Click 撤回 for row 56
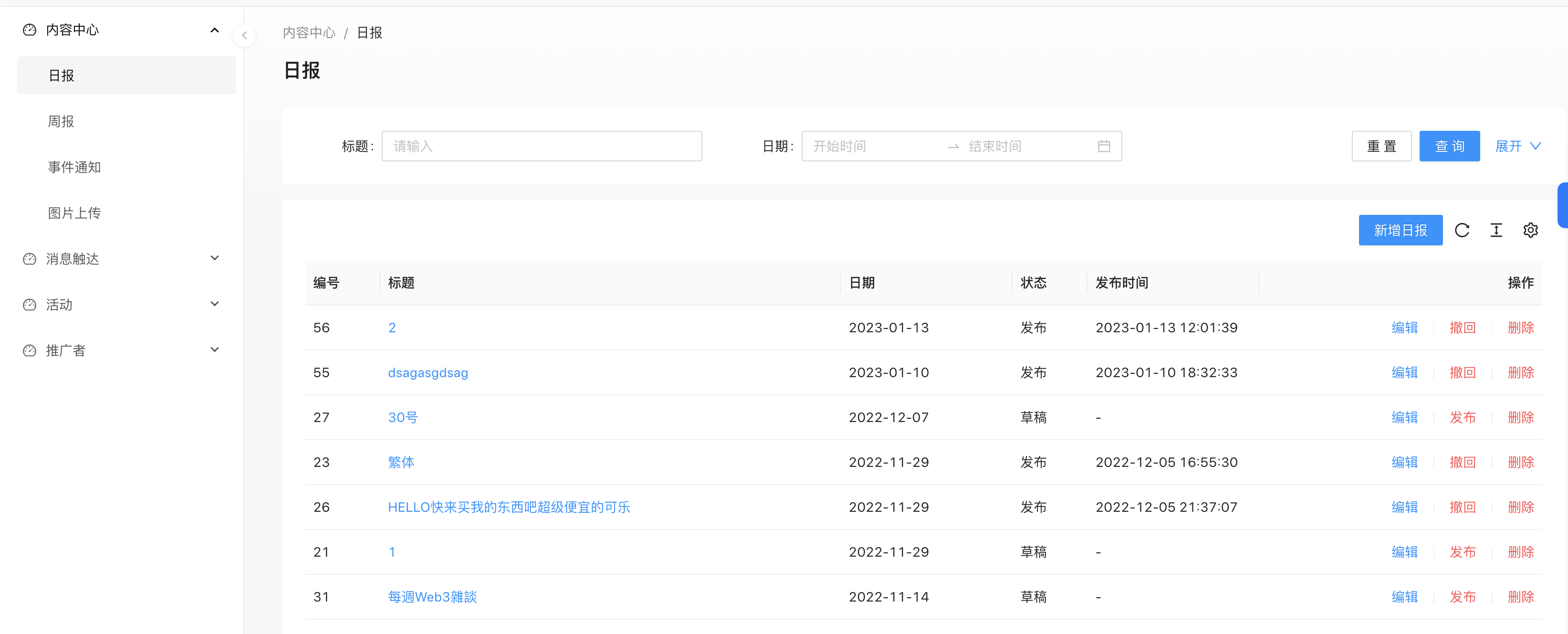 1462,328
